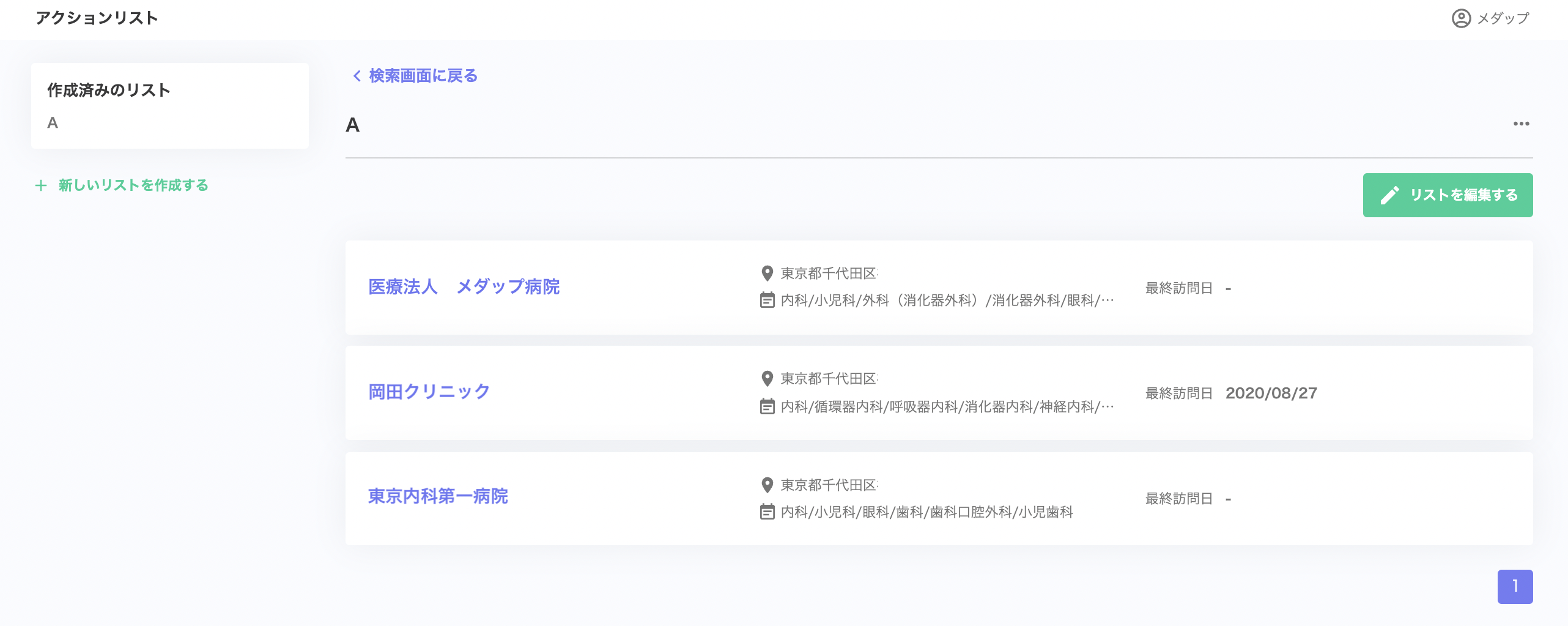The image size is (1568, 626).
Task: Click the department icon for 東京内科第一病院
Action: (x=767, y=512)
